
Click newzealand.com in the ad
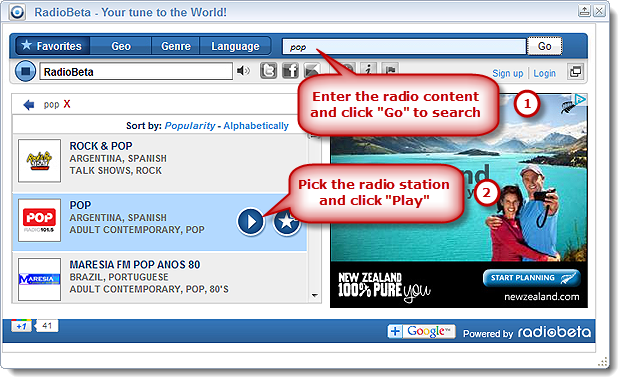tap(541, 297)
